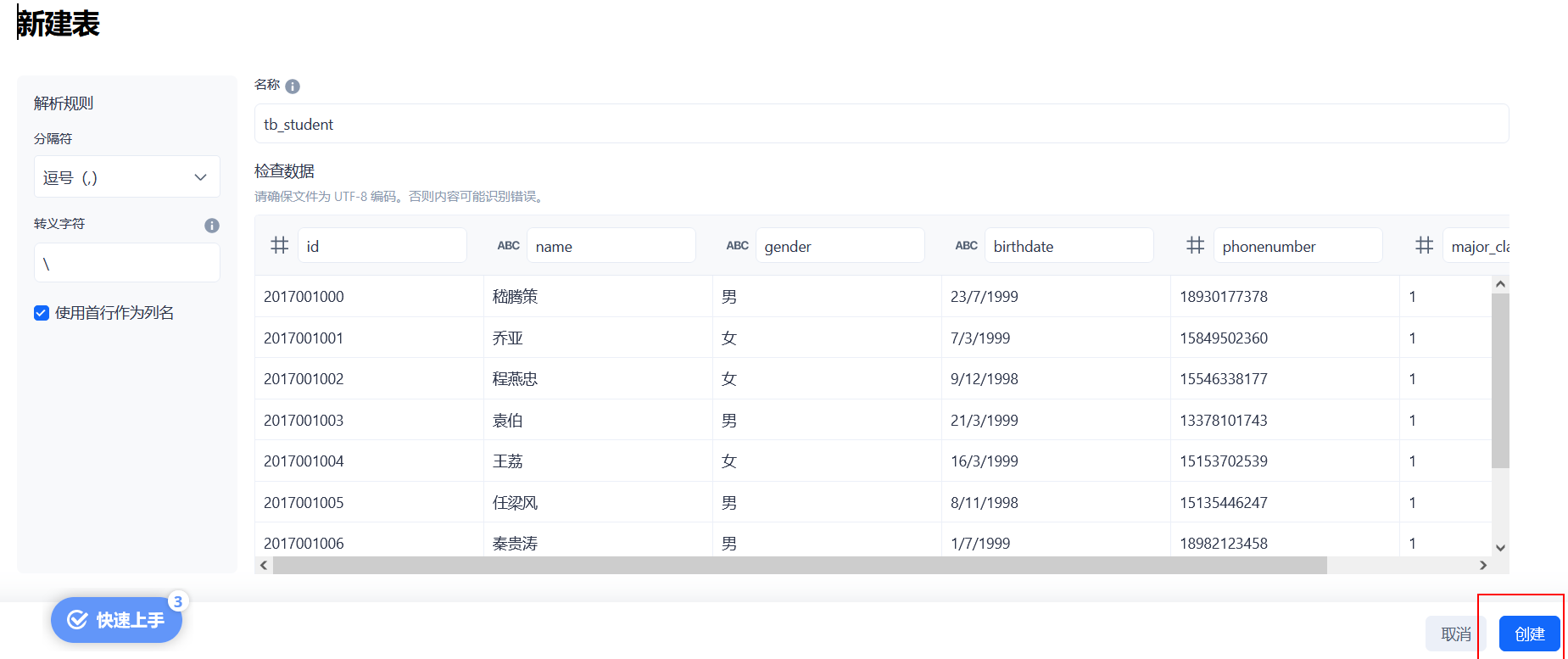Click the horizontal scrollbar right arrow

click(x=1483, y=565)
